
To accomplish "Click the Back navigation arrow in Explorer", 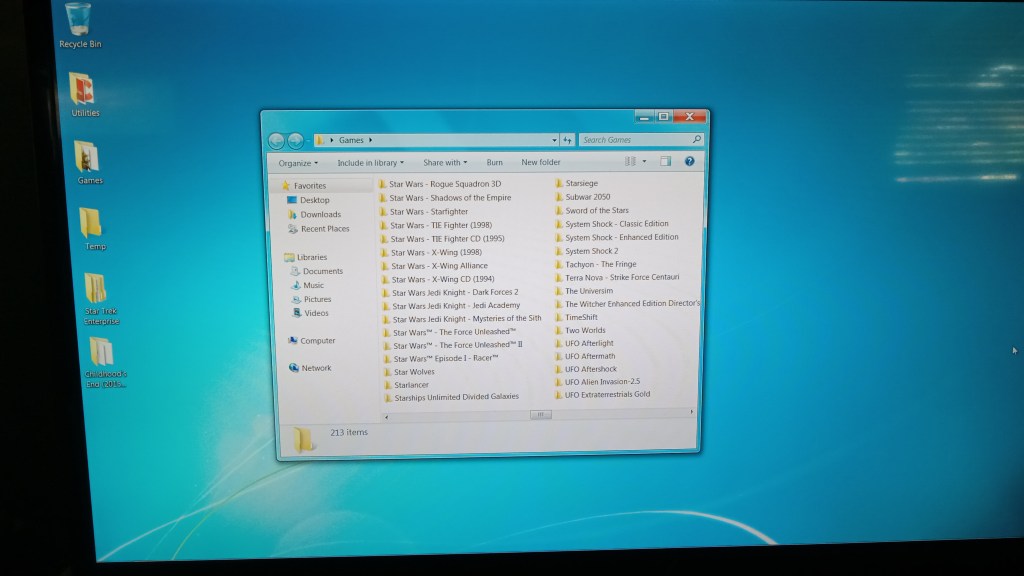I will click(x=277, y=141).
